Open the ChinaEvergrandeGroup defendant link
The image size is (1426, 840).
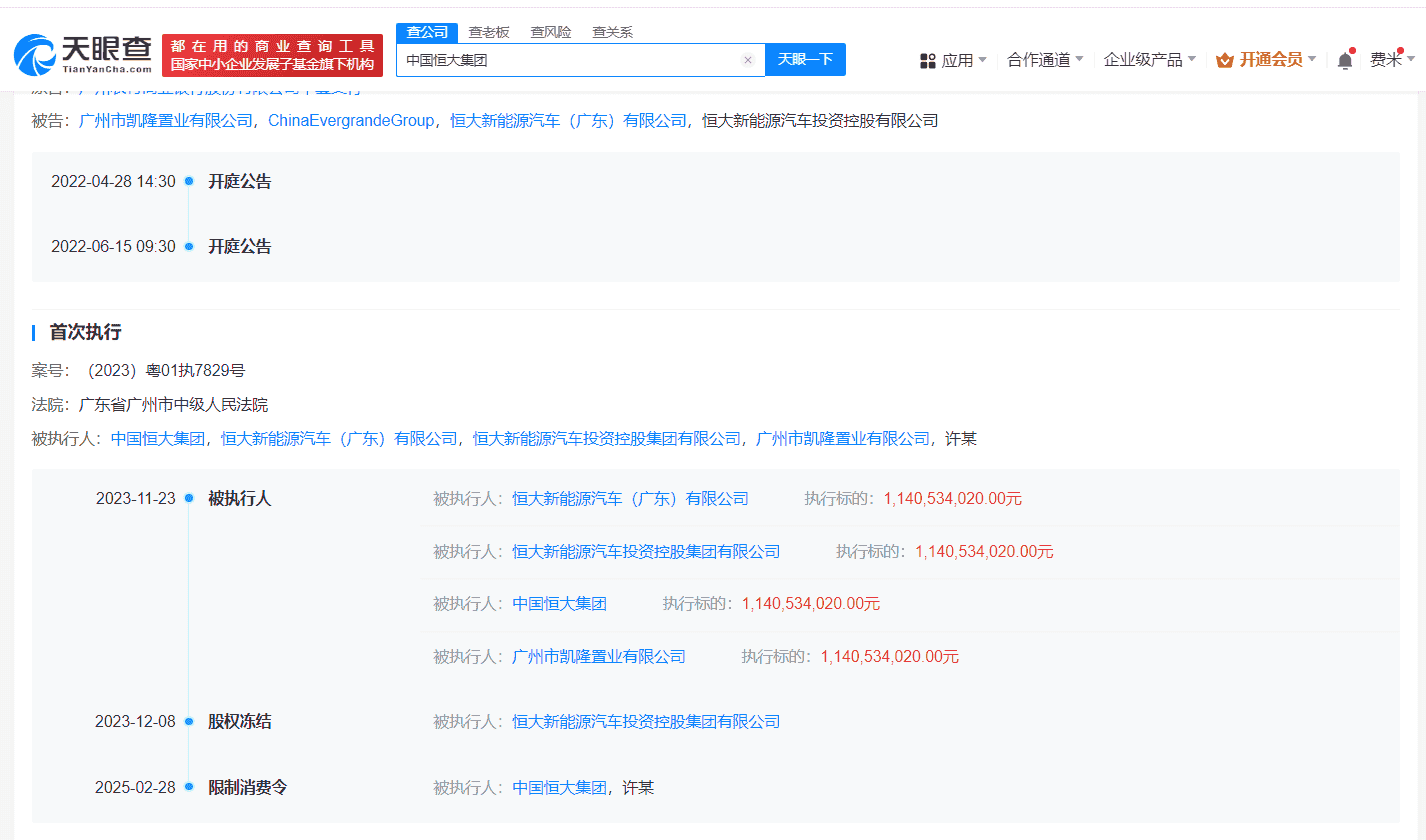(x=351, y=120)
